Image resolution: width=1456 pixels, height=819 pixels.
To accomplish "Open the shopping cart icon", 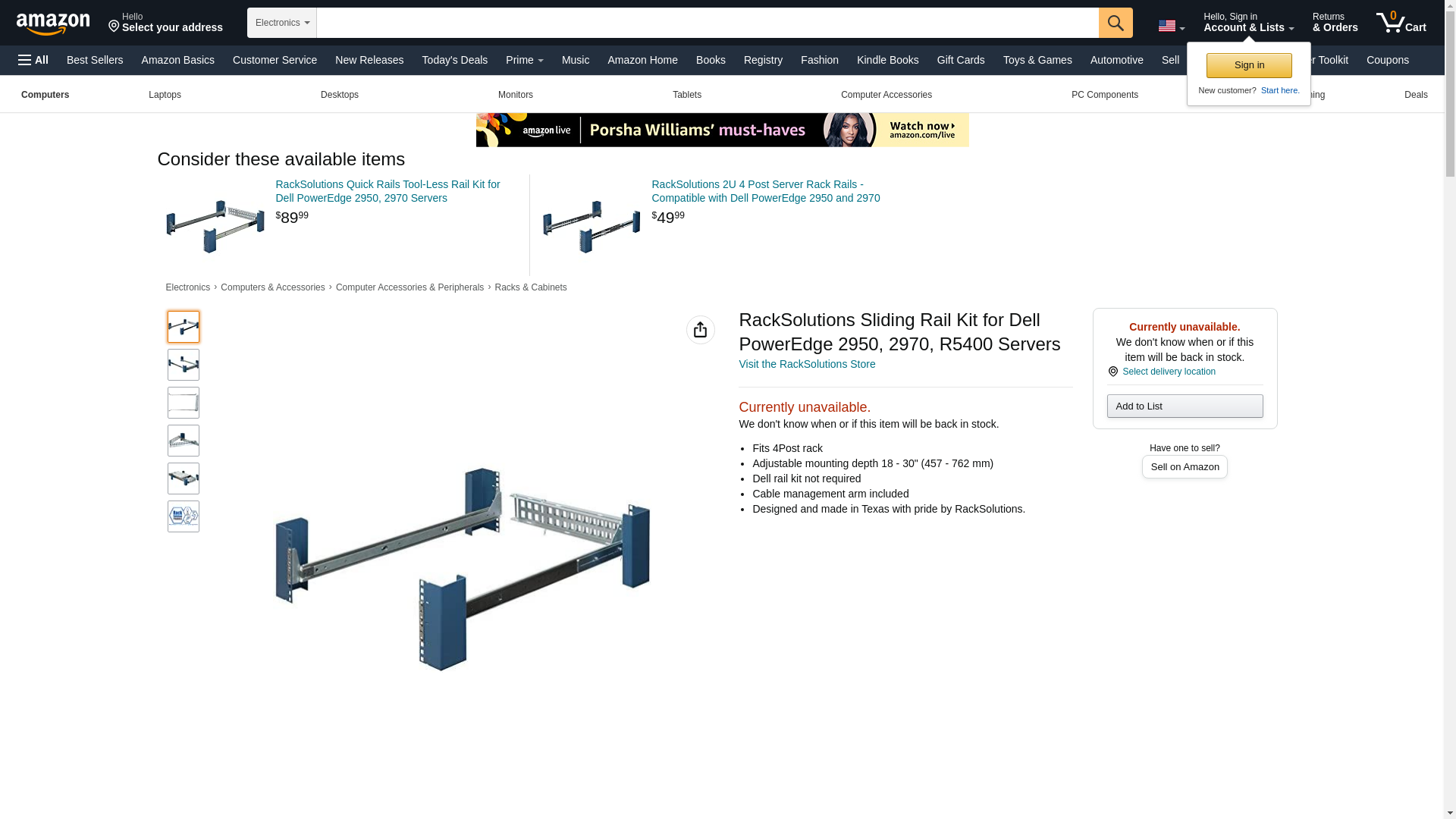I will point(1401,22).
